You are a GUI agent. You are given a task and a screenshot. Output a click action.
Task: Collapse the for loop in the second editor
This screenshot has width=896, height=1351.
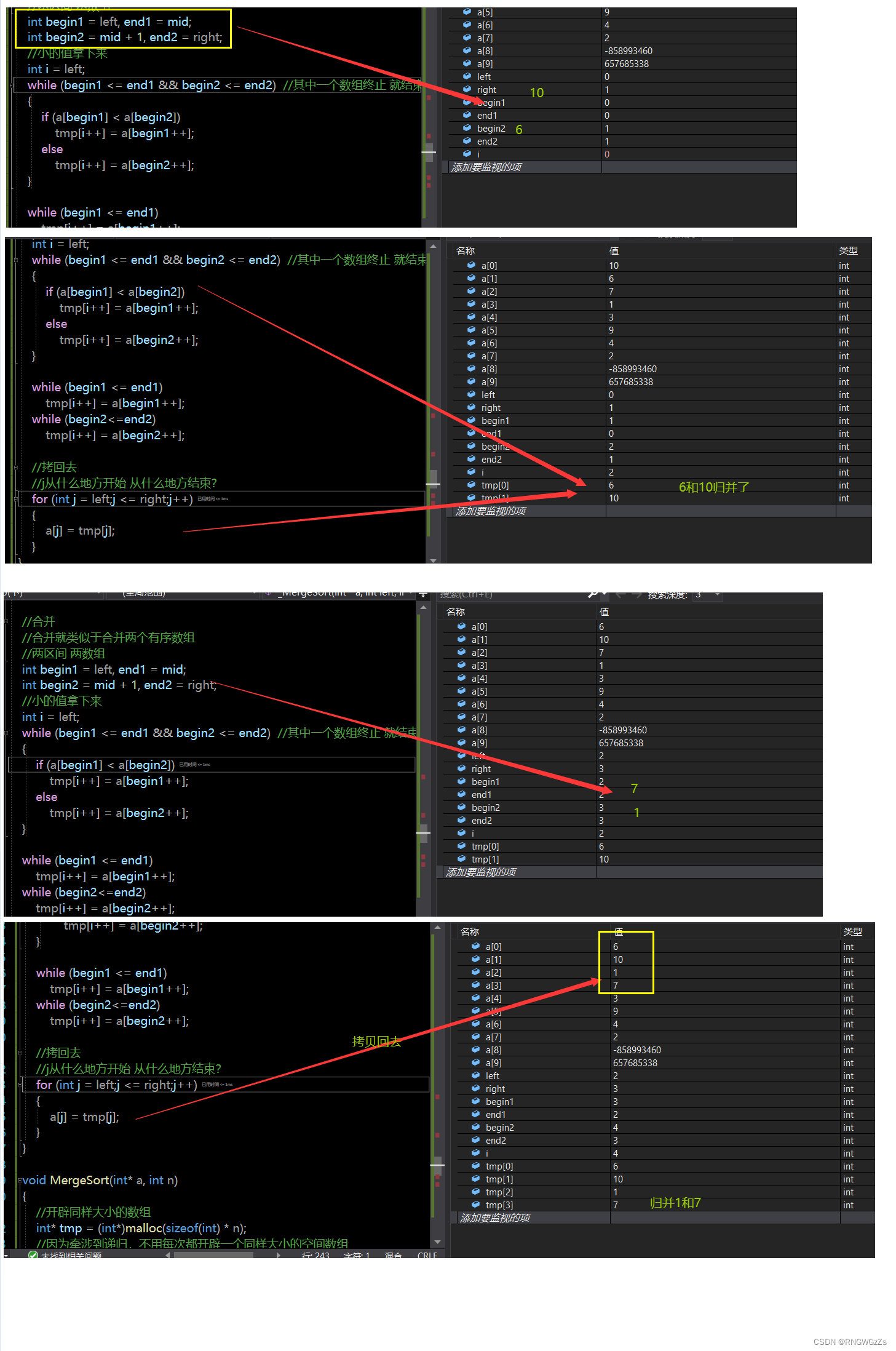17,499
